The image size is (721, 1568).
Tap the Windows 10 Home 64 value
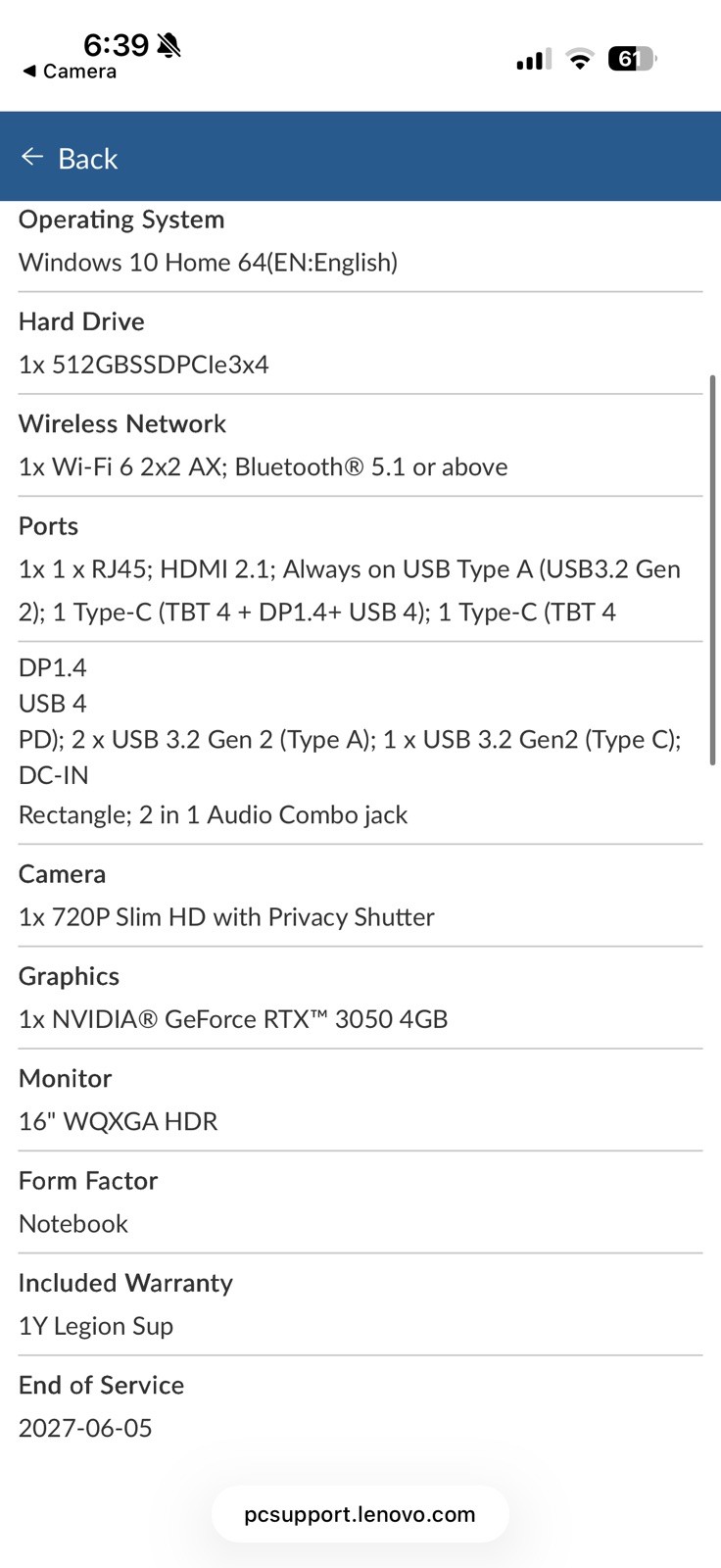pyautogui.click(x=208, y=263)
